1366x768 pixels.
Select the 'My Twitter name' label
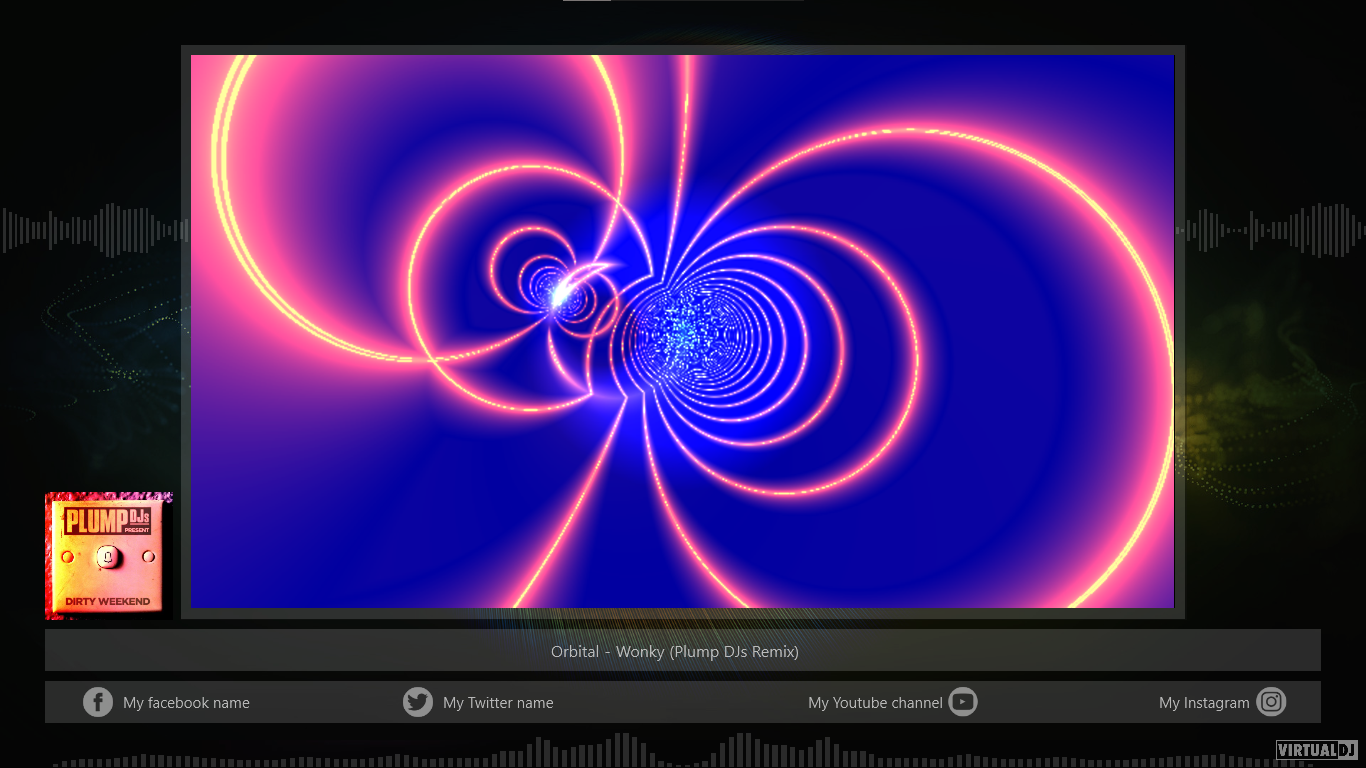click(x=498, y=703)
